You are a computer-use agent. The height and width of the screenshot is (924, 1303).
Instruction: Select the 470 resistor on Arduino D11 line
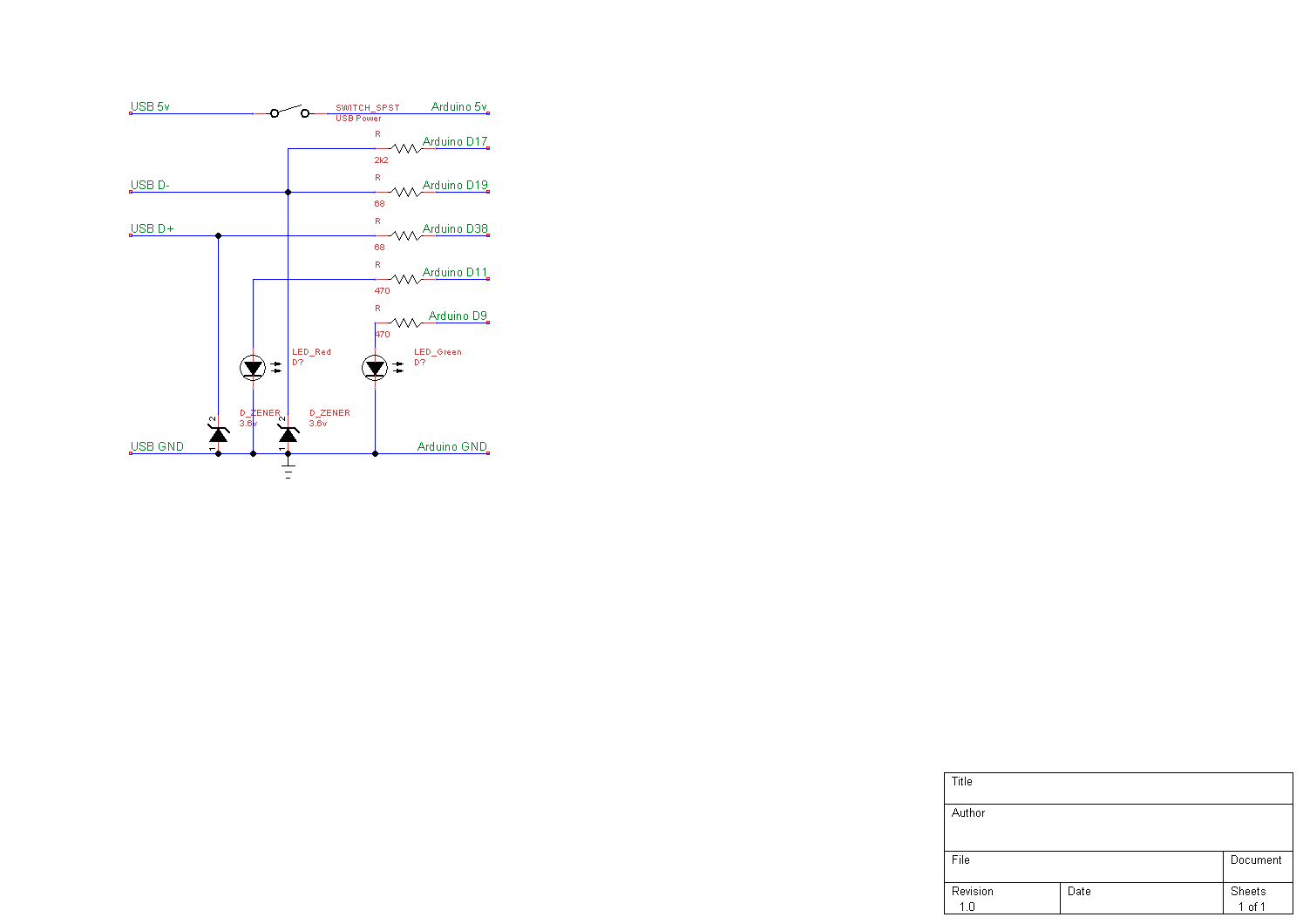point(405,279)
